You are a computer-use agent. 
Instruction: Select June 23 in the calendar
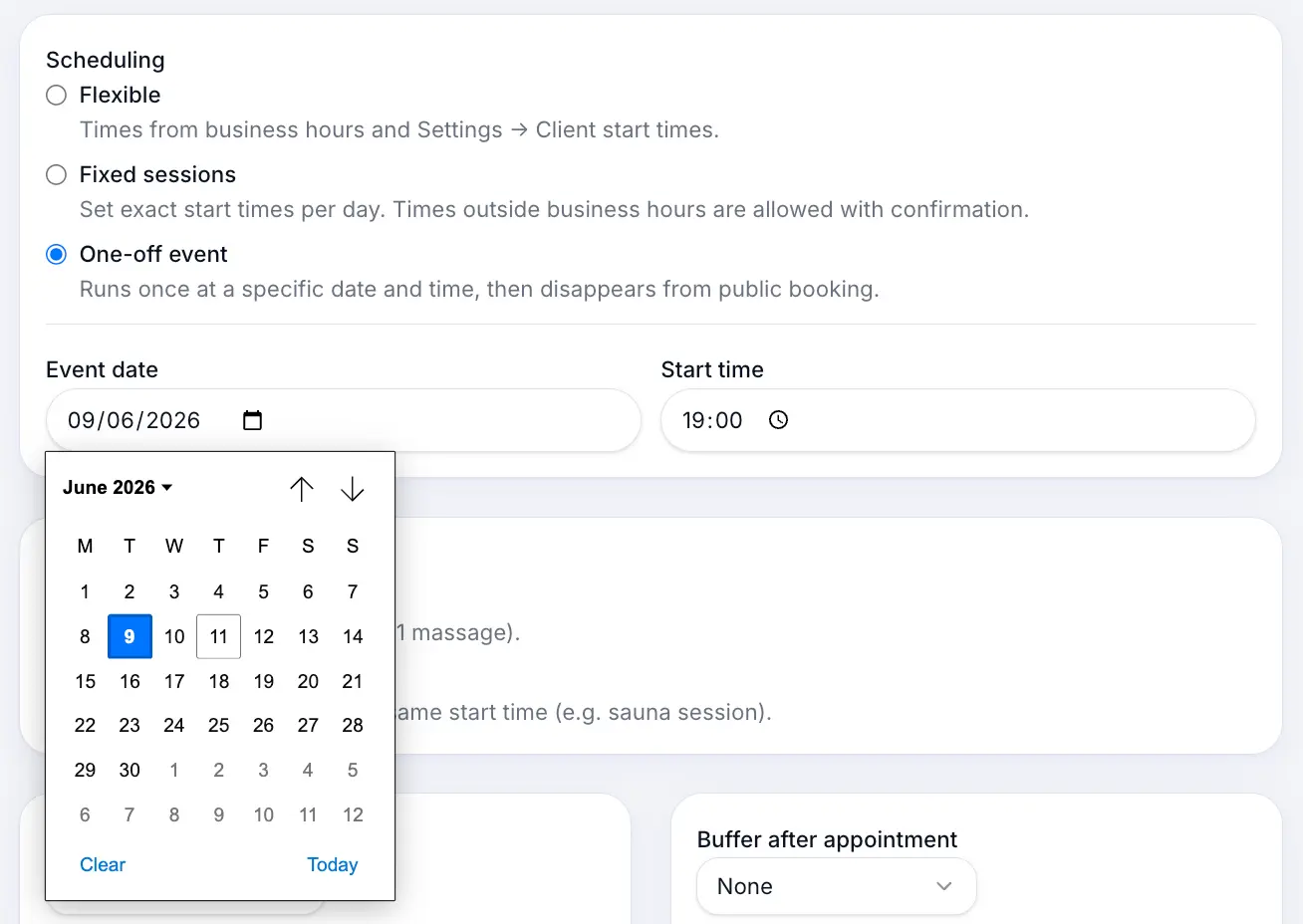[130, 725]
